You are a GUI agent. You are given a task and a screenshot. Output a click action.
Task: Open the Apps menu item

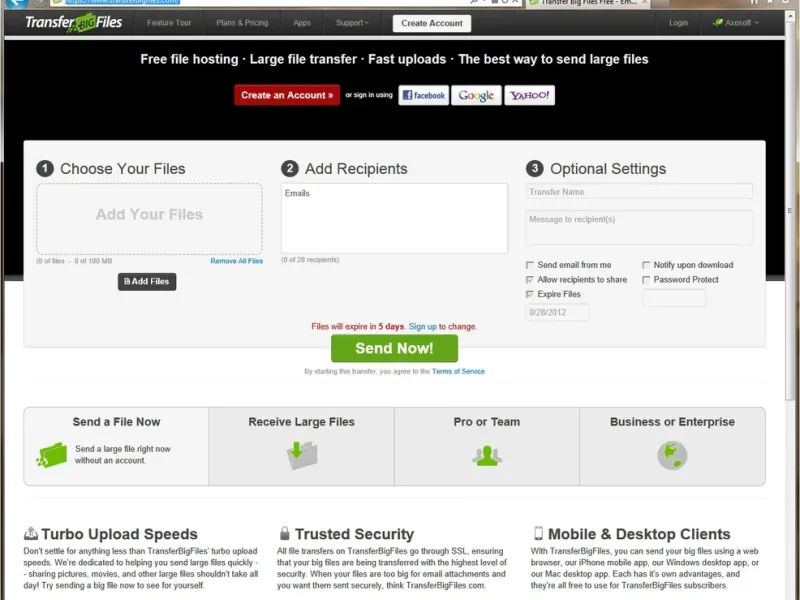[302, 23]
